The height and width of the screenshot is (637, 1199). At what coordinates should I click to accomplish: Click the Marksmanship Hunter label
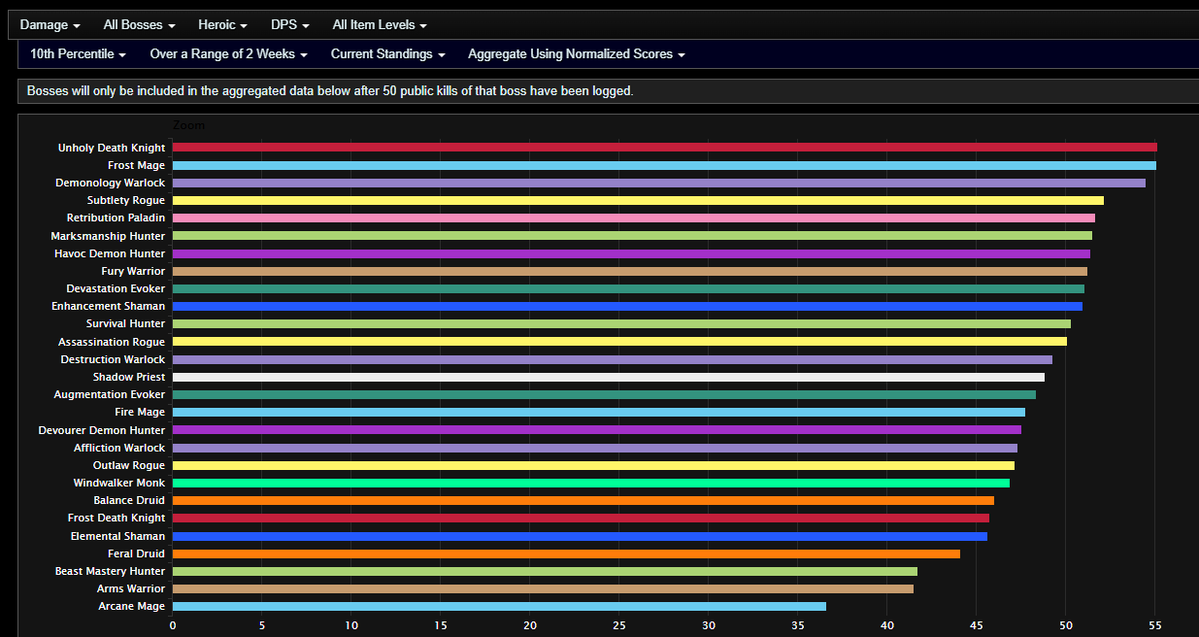coord(108,236)
